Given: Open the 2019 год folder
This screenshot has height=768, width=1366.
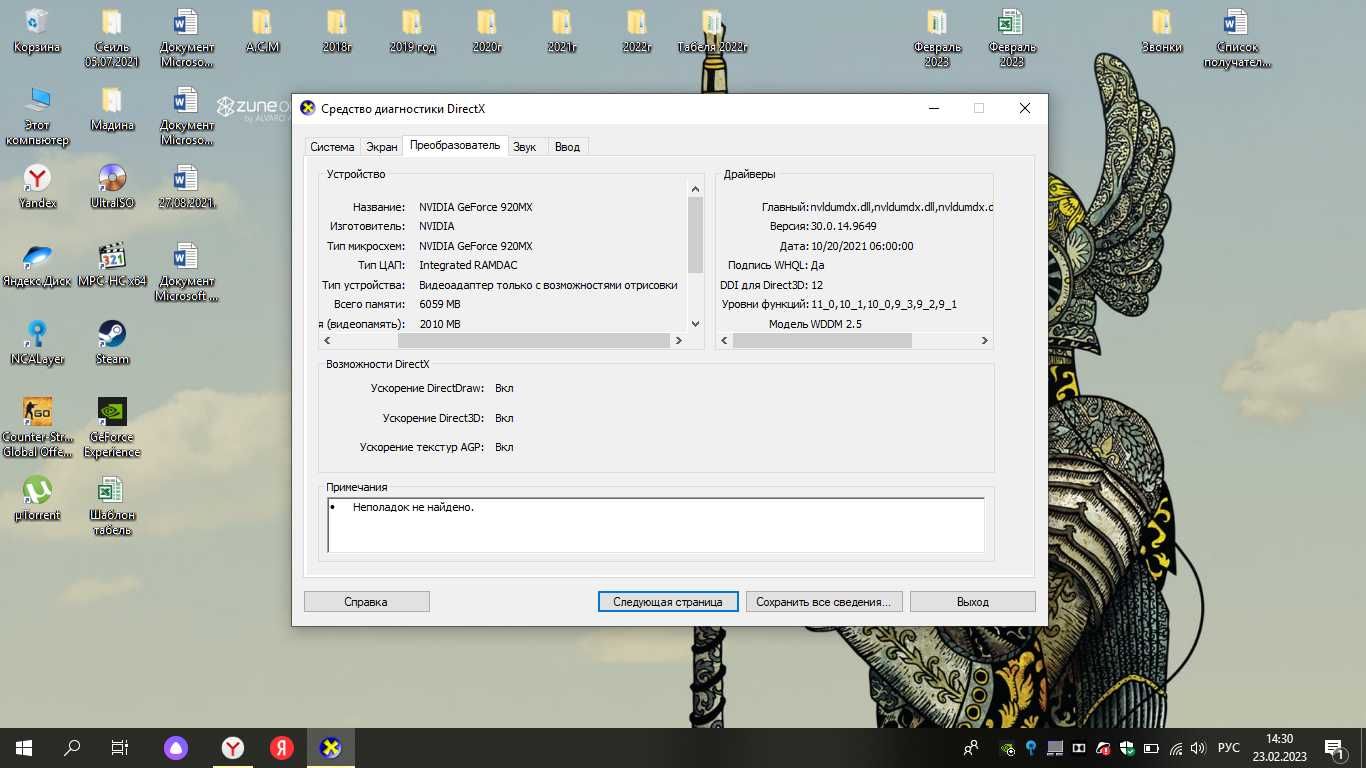Looking at the screenshot, I should (x=412, y=31).
